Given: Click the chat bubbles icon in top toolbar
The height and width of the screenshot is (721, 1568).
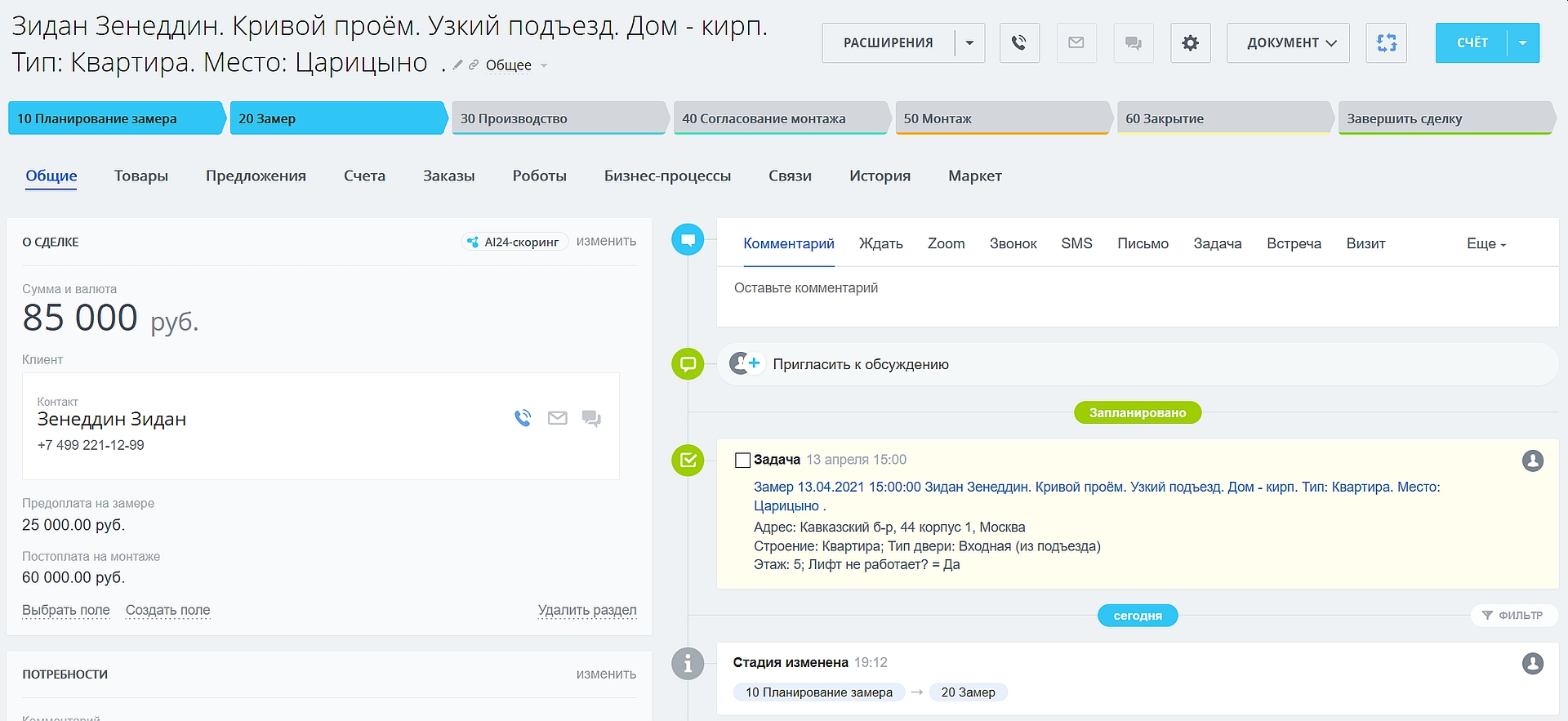Looking at the screenshot, I should (x=1134, y=42).
